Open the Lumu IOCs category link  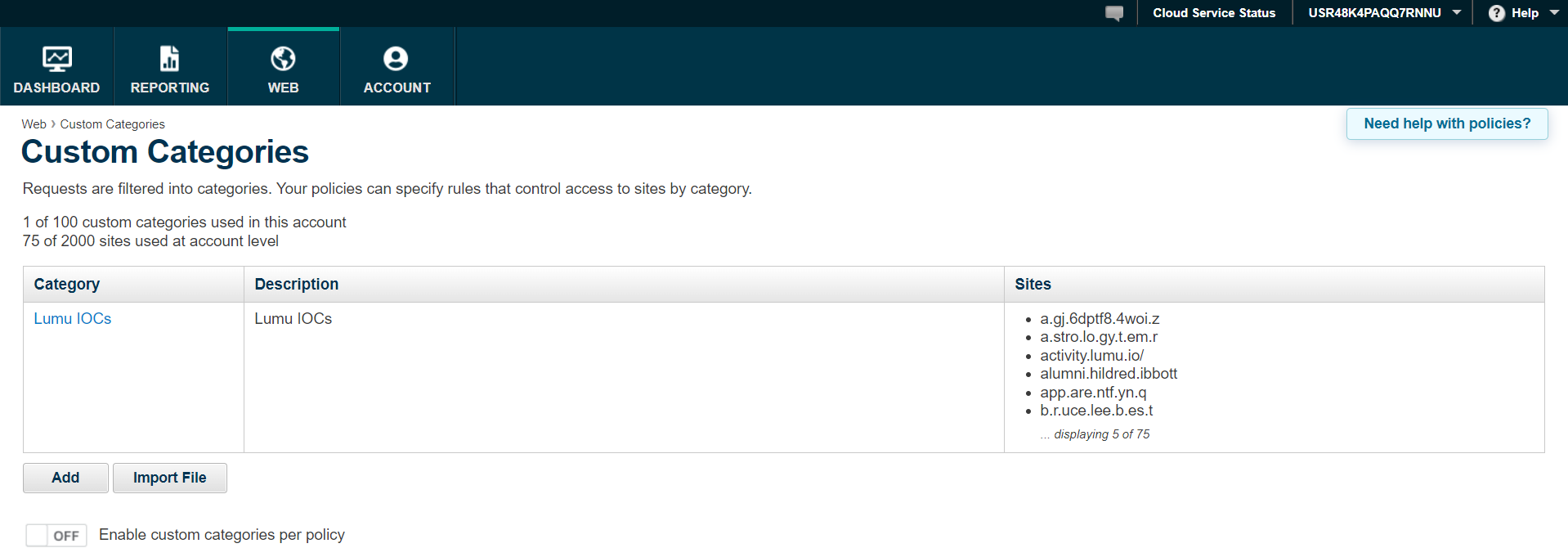pos(73,319)
